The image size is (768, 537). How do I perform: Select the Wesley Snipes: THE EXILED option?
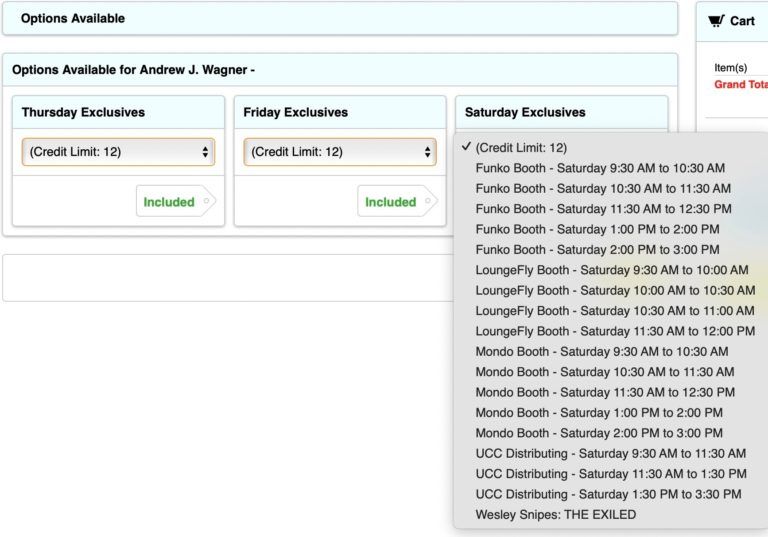(611, 514)
